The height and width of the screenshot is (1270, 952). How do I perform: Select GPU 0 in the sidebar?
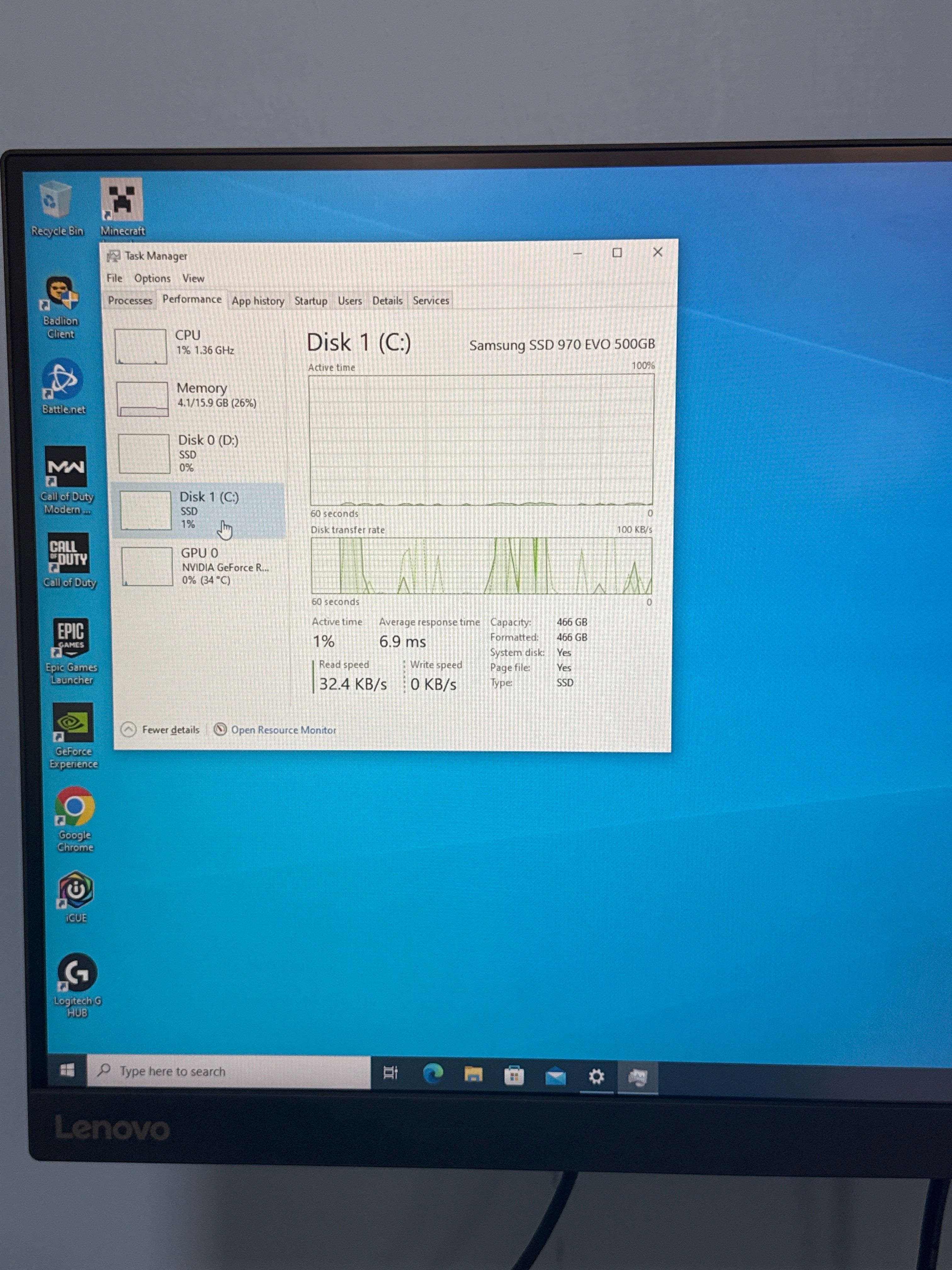202,566
